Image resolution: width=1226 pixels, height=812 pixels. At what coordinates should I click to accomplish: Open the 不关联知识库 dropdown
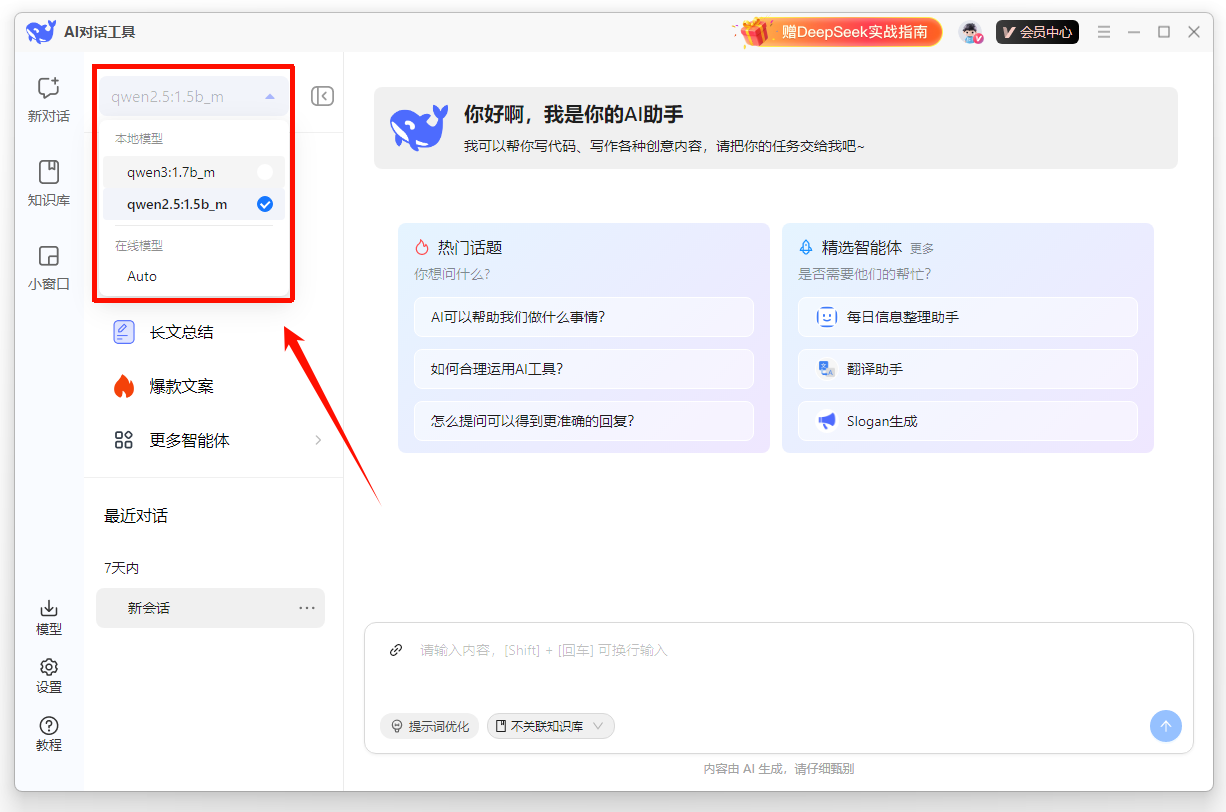(x=550, y=726)
